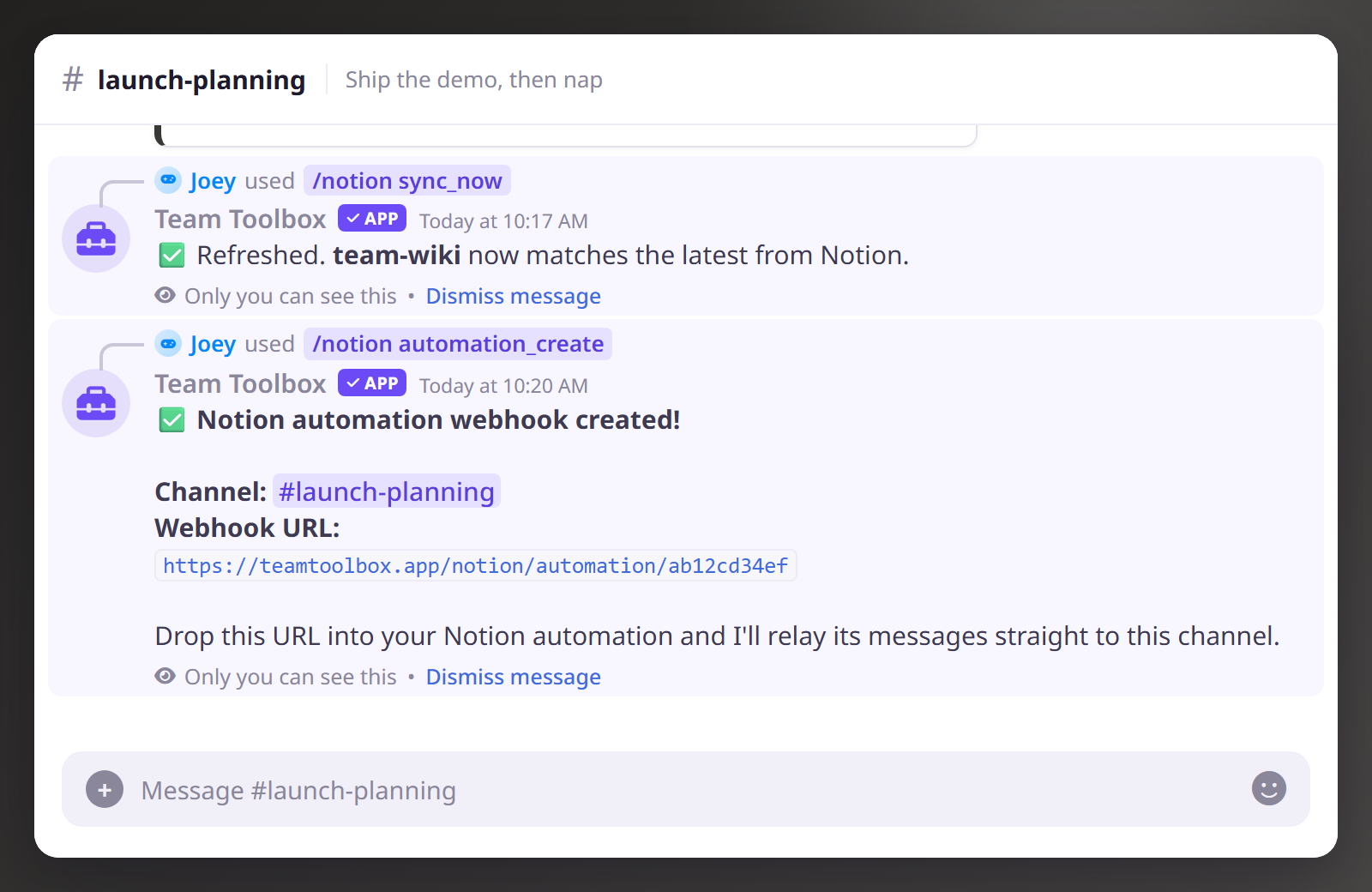Click the 'Today at 10:20 AM' timestamp
This screenshot has width=1372, height=892.
[x=503, y=386]
